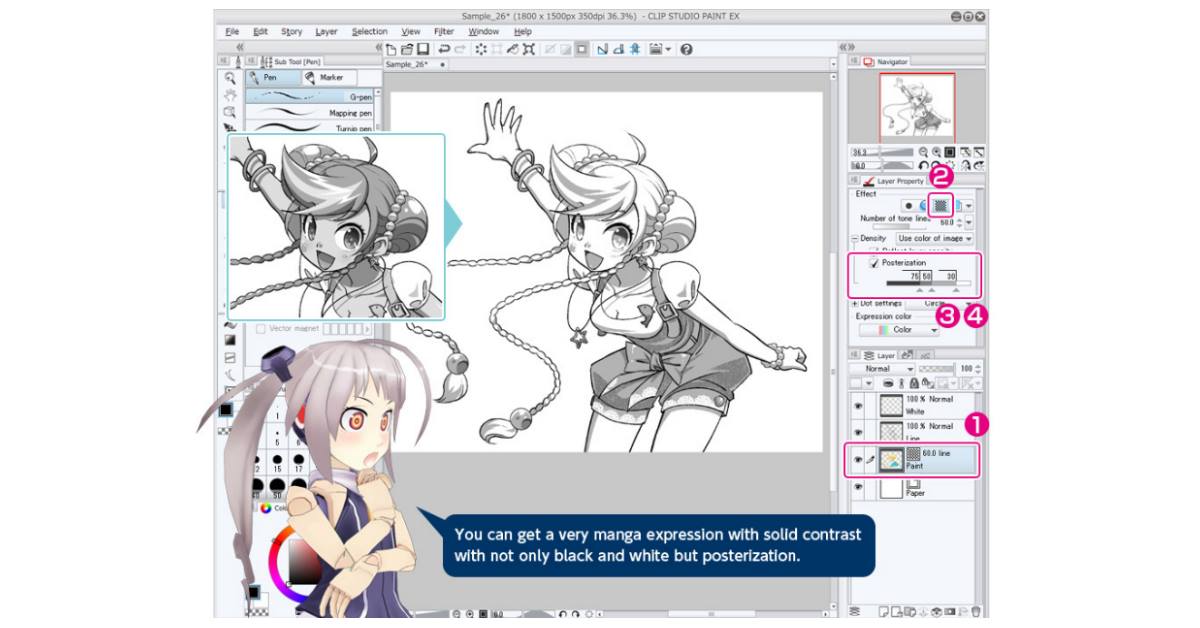Click the Navigator panel tab
This screenshot has width=1200, height=628.
pos(887,62)
